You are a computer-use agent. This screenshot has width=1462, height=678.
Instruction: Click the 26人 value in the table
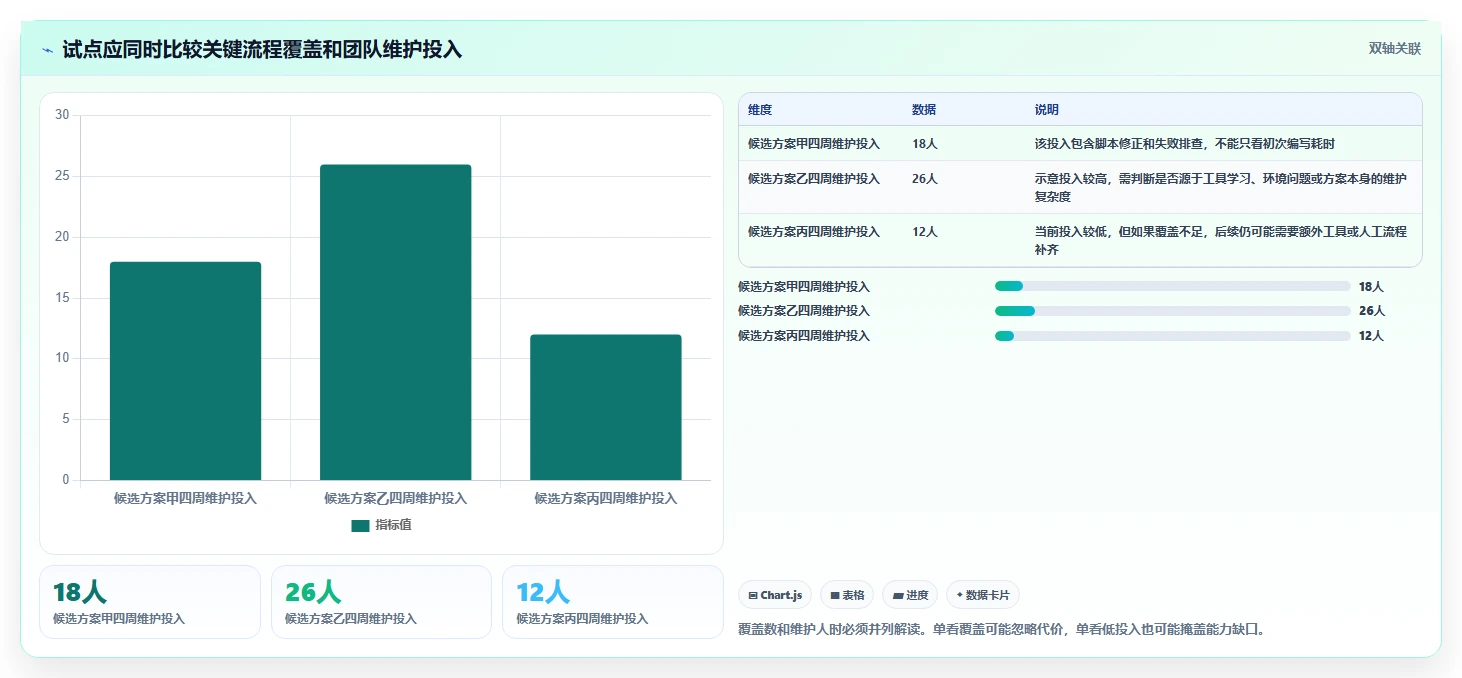(x=925, y=179)
